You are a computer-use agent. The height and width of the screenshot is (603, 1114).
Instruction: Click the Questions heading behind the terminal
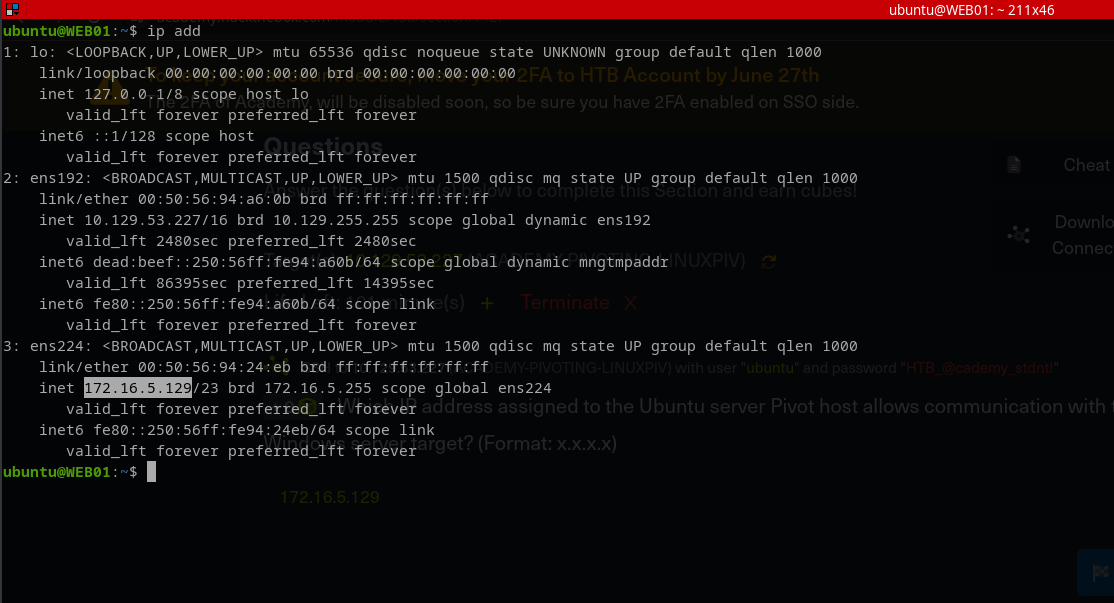coord(323,148)
